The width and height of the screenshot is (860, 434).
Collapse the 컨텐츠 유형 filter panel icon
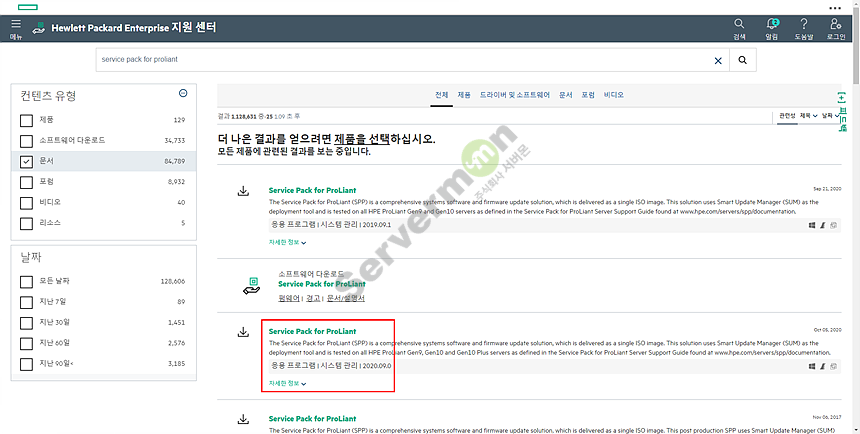[183, 93]
